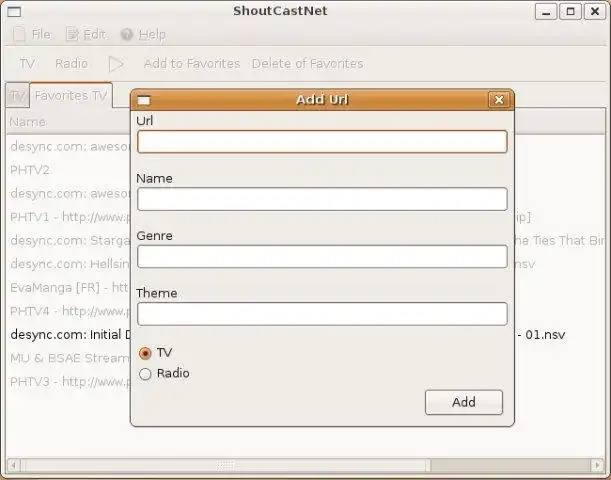
Task: Click the scrollbar right arrow
Action: click(597, 465)
